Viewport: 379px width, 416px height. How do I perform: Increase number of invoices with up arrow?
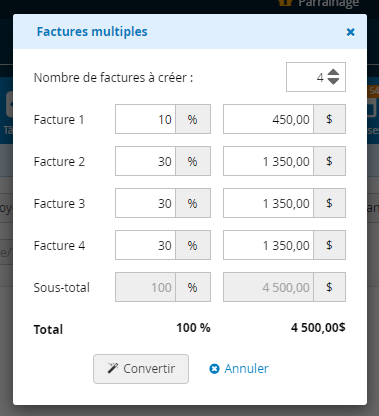tap(333, 73)
